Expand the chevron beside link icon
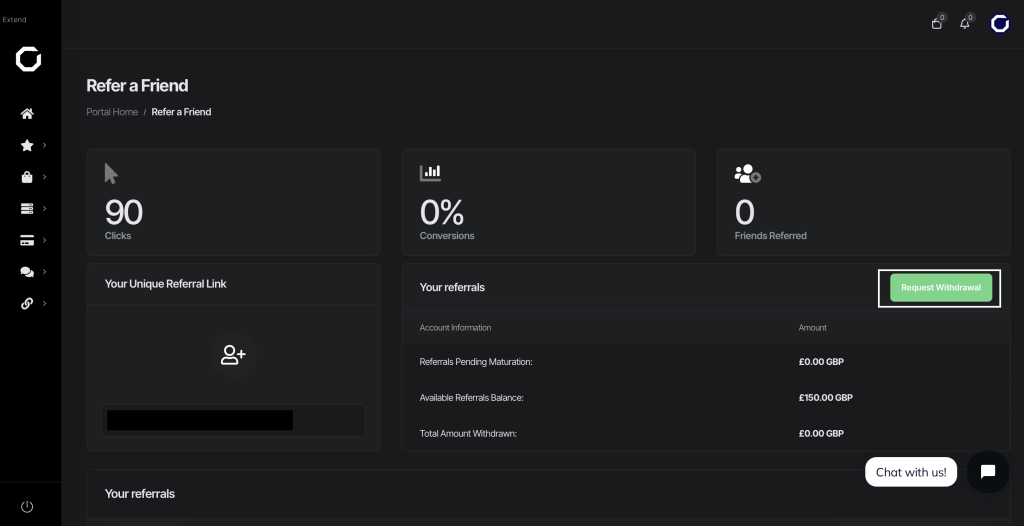This screenshot has height=526, width=1024. tap(44, 303)
